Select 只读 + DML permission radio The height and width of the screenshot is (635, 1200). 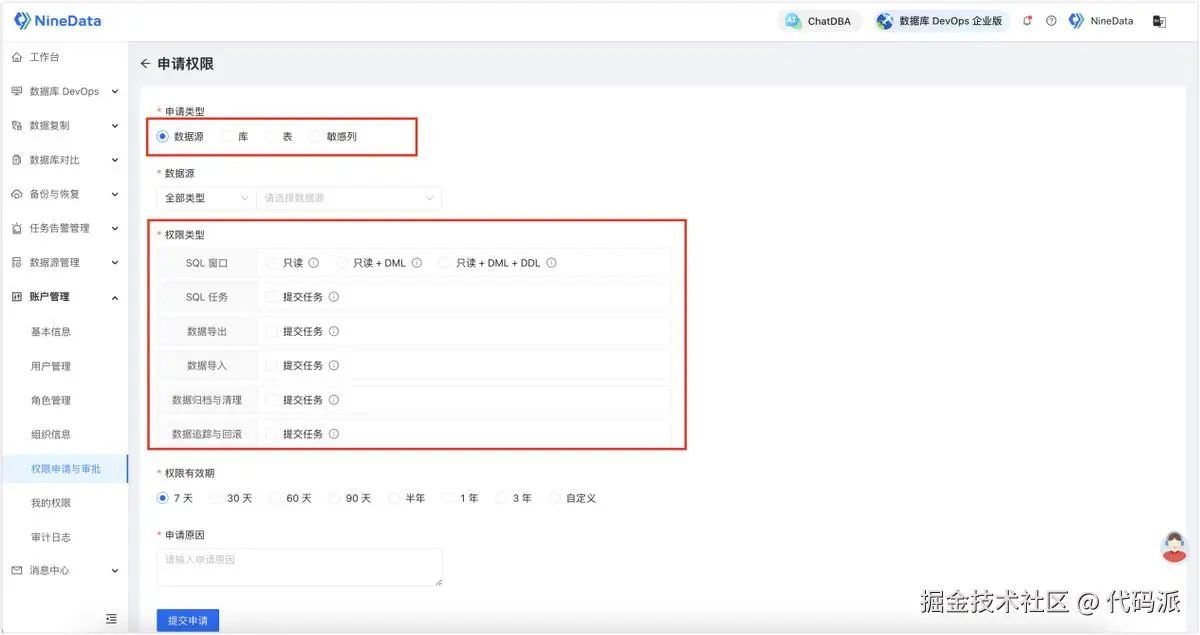341,263
